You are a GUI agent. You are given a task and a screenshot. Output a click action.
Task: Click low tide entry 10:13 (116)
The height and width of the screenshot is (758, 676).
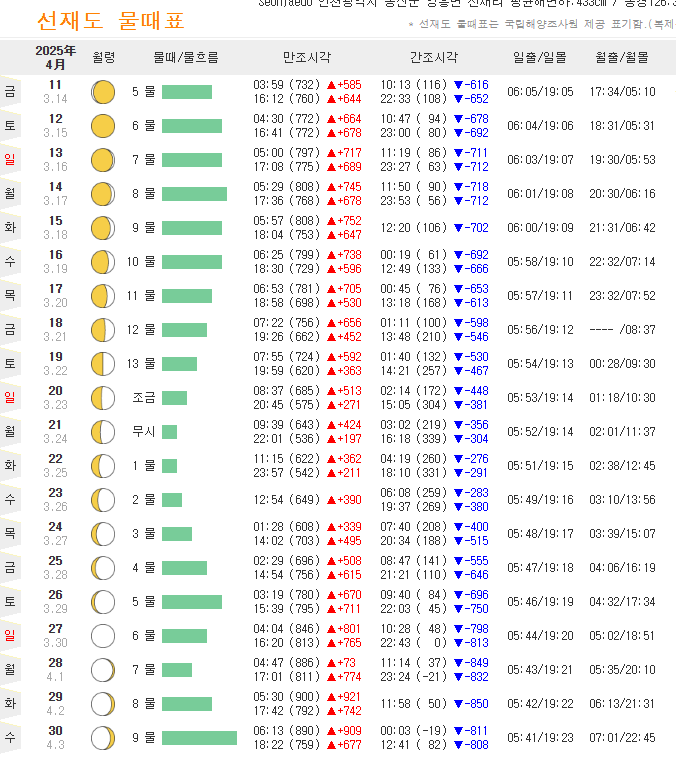(413, 85)
